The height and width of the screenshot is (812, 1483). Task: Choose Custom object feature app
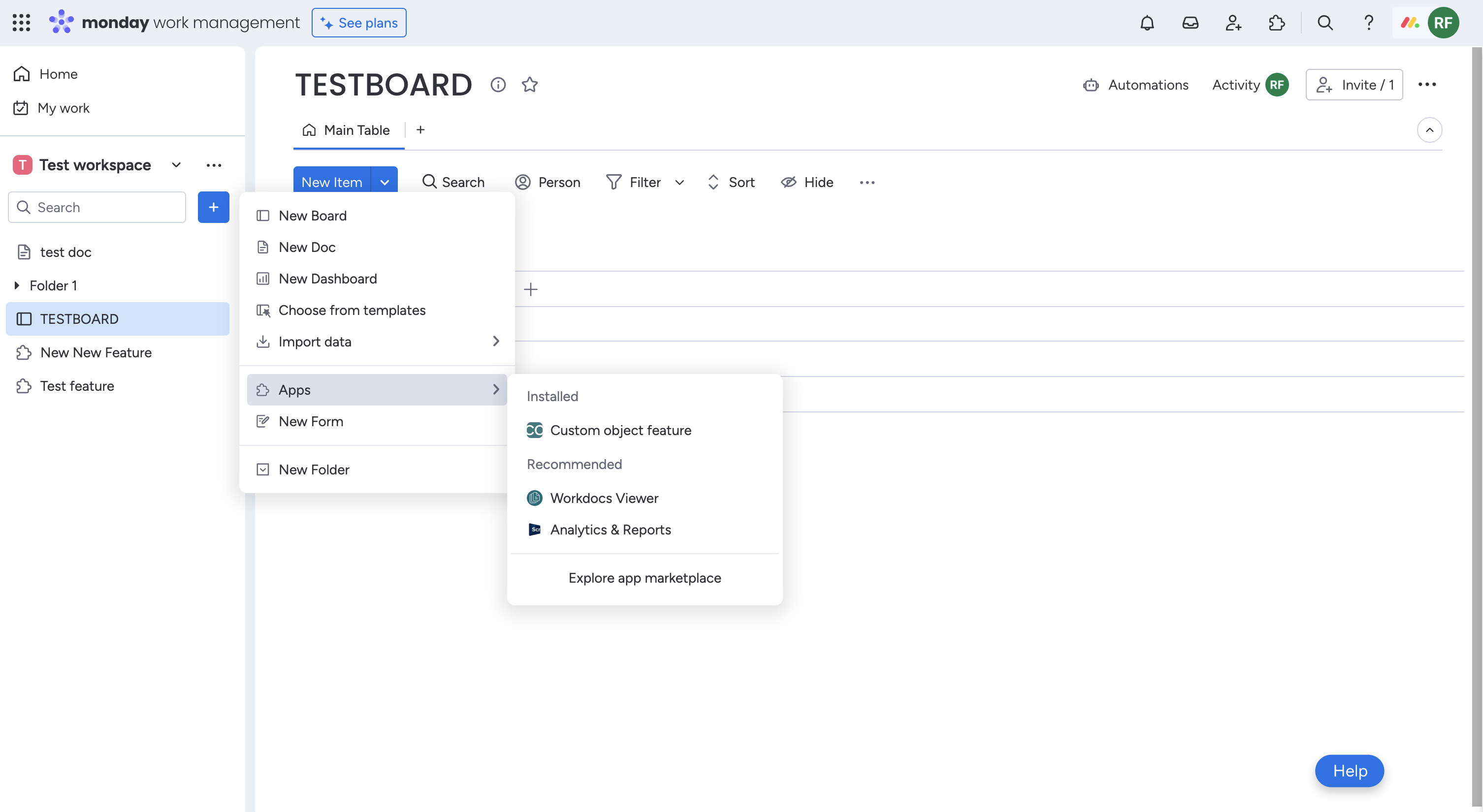pos(620,430)
